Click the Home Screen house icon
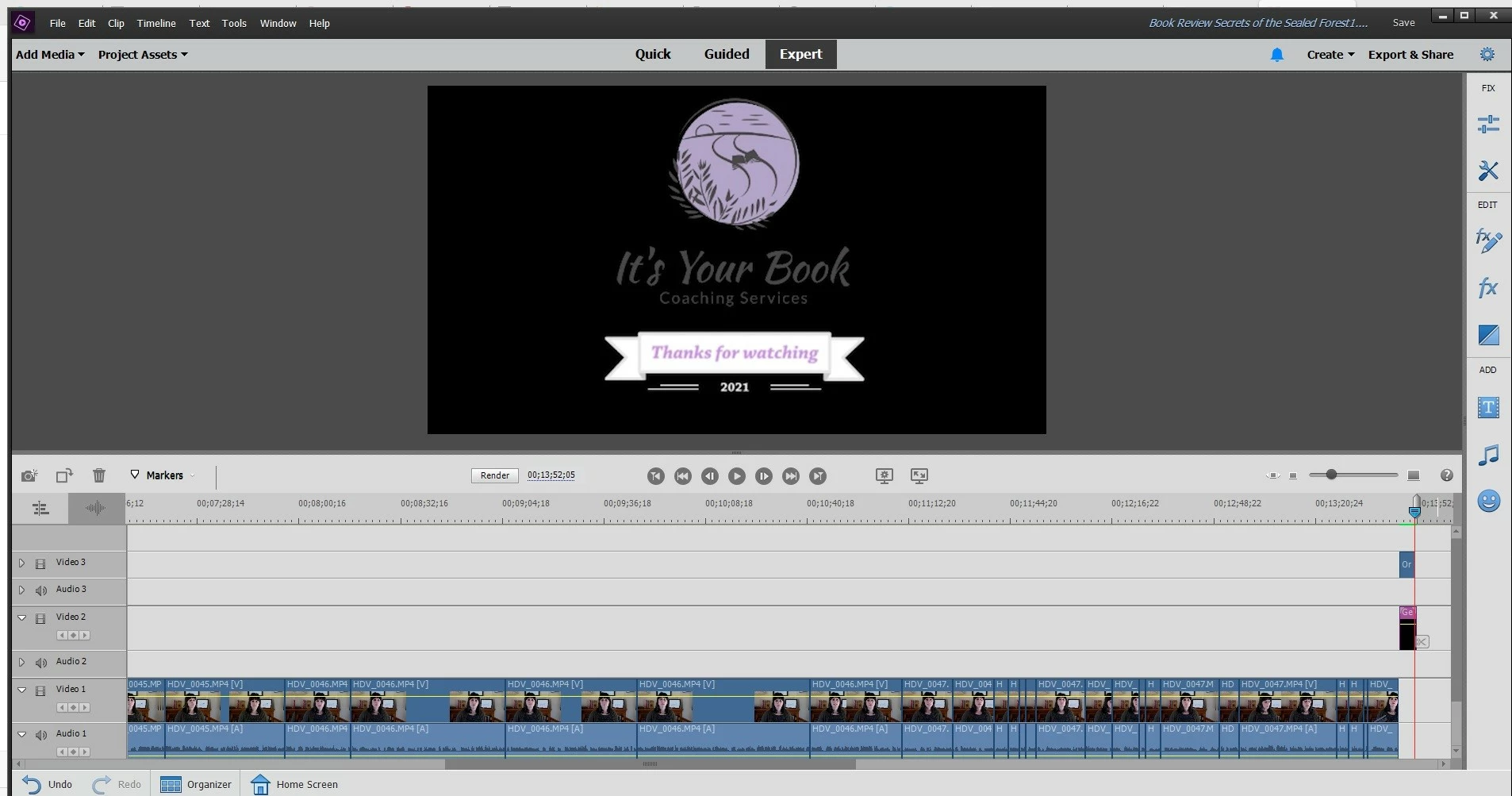Image resolution: width=1512 pixels, height=796 pixels. point(260,784)
